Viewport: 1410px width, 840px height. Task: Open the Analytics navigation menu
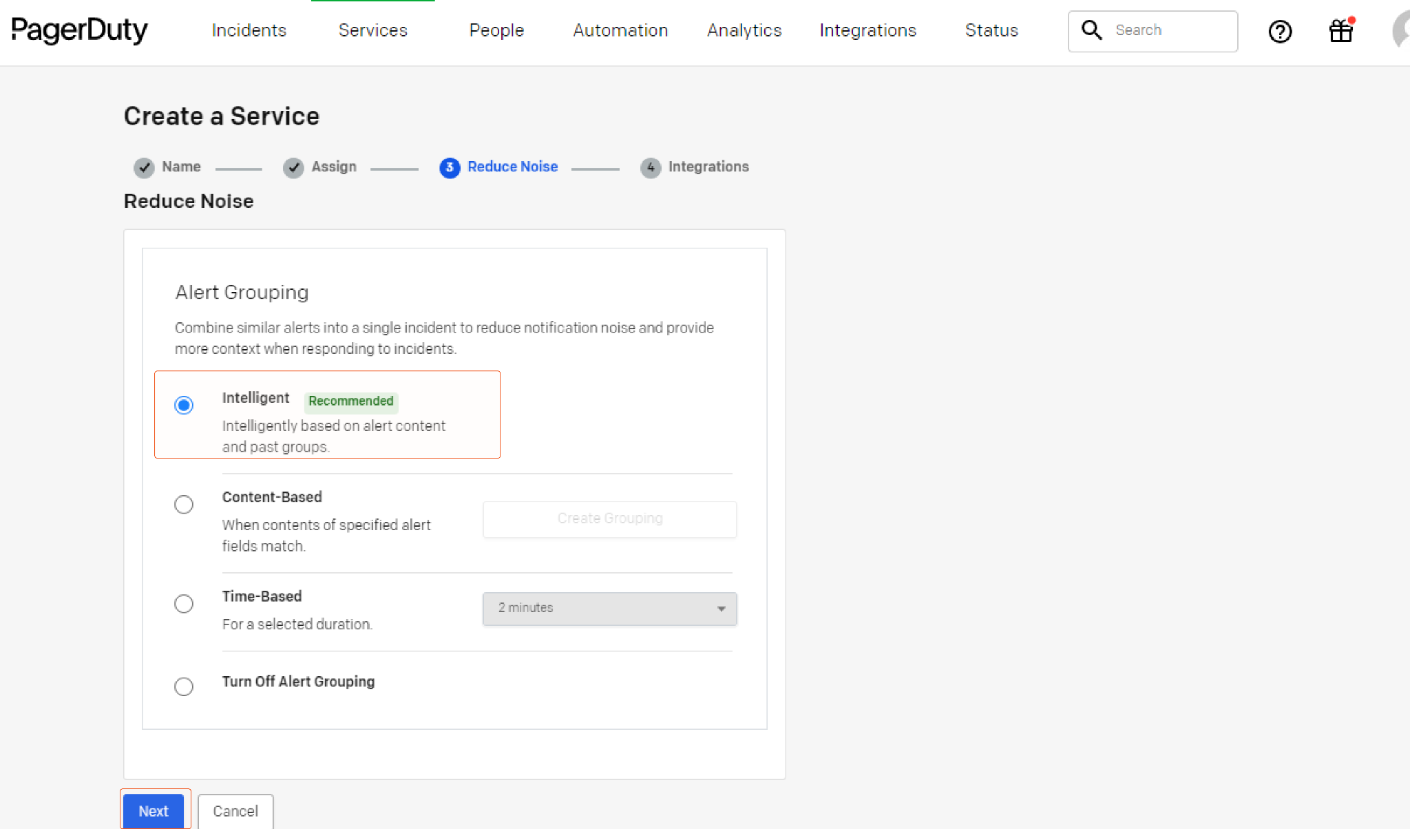click(x=744, y=30)
